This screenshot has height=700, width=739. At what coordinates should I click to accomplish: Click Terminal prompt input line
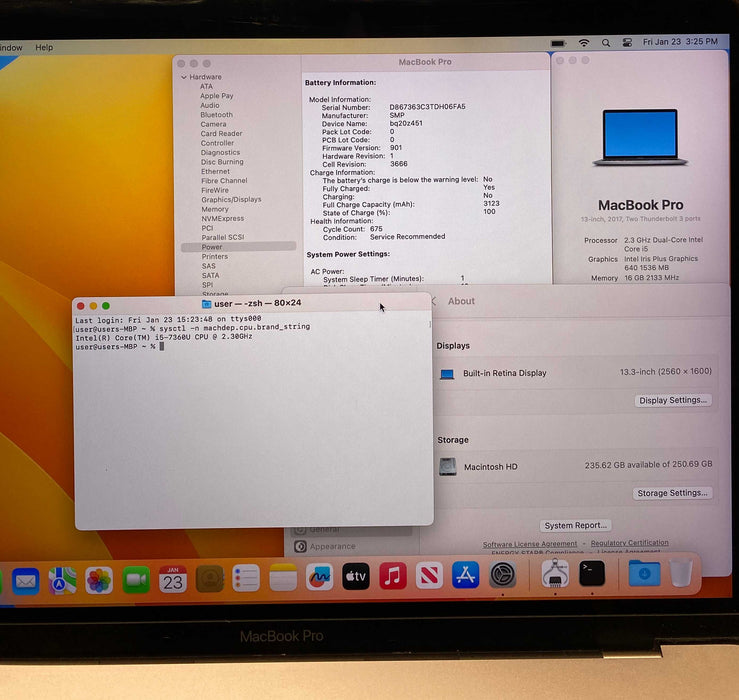point(120,346)
